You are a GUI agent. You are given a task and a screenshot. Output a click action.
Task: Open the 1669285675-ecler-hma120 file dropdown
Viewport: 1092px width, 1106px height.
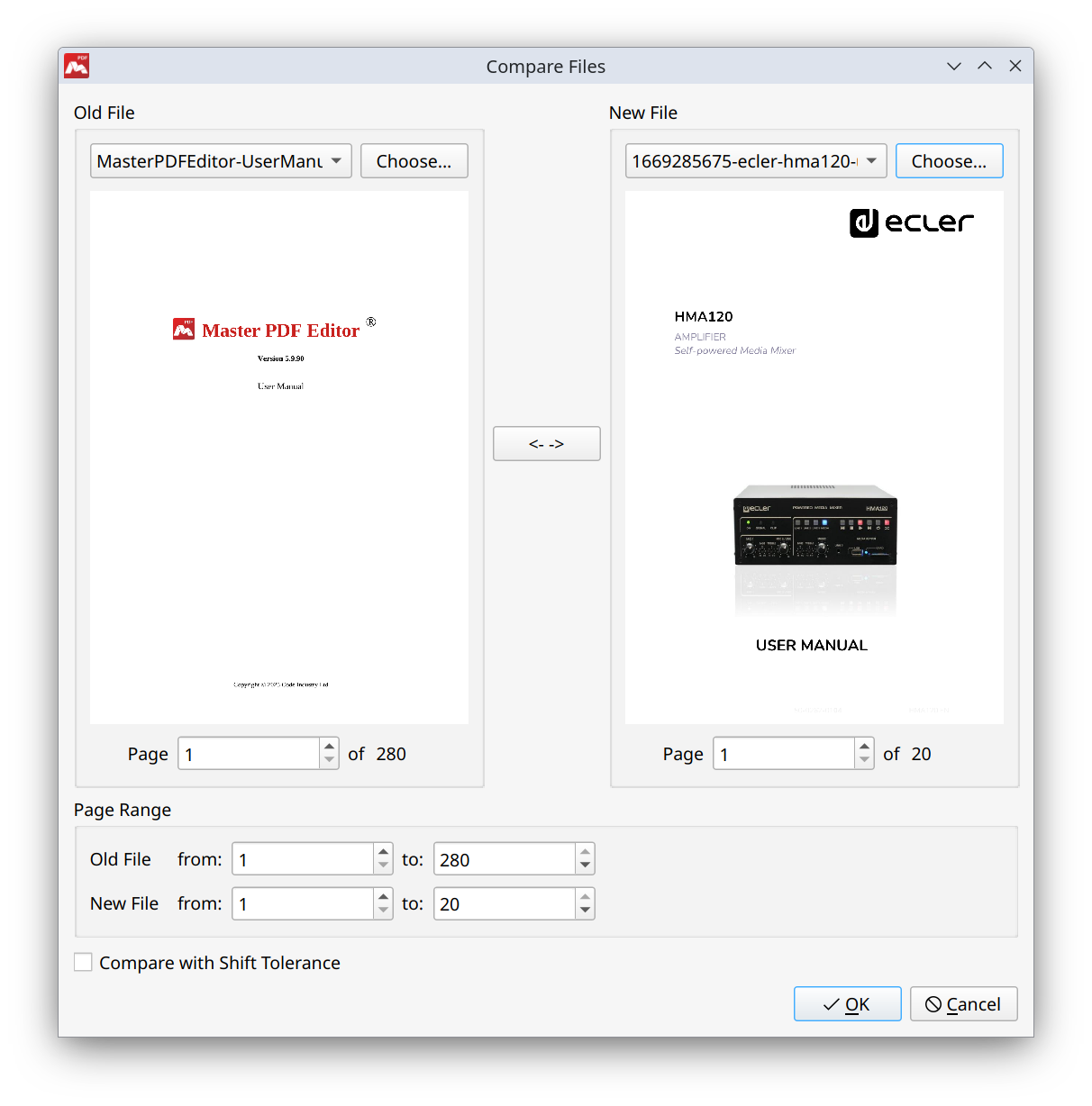pos(755,160)
